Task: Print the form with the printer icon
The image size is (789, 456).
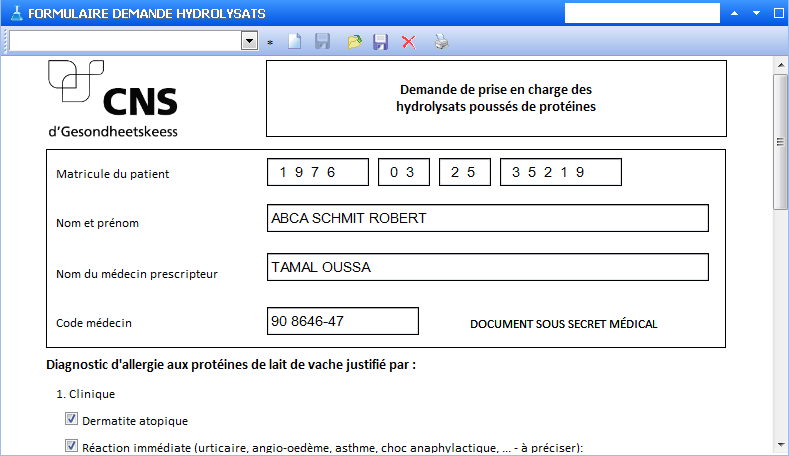Action: pyautogui.click(x=441, y=42)
